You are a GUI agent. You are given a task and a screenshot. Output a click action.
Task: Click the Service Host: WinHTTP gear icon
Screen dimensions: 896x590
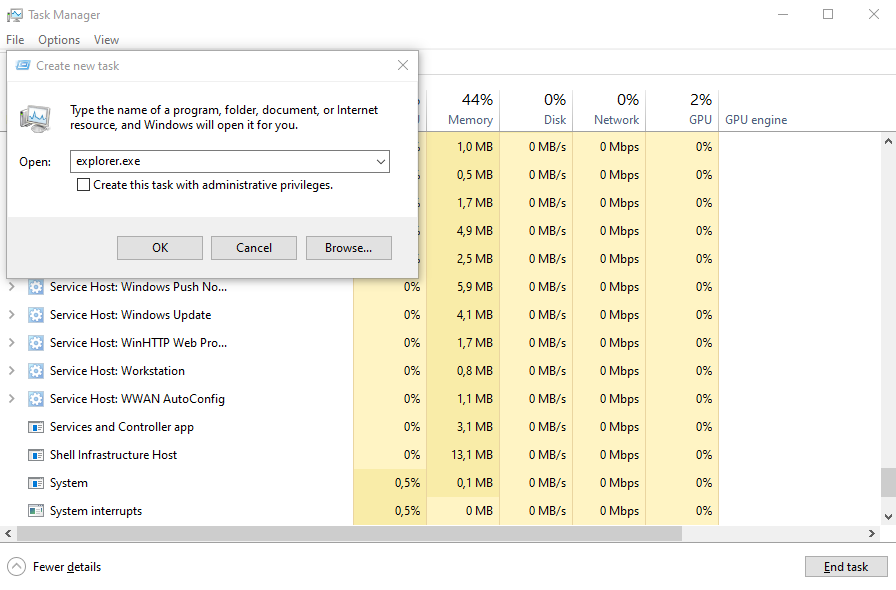pos(36,343)
